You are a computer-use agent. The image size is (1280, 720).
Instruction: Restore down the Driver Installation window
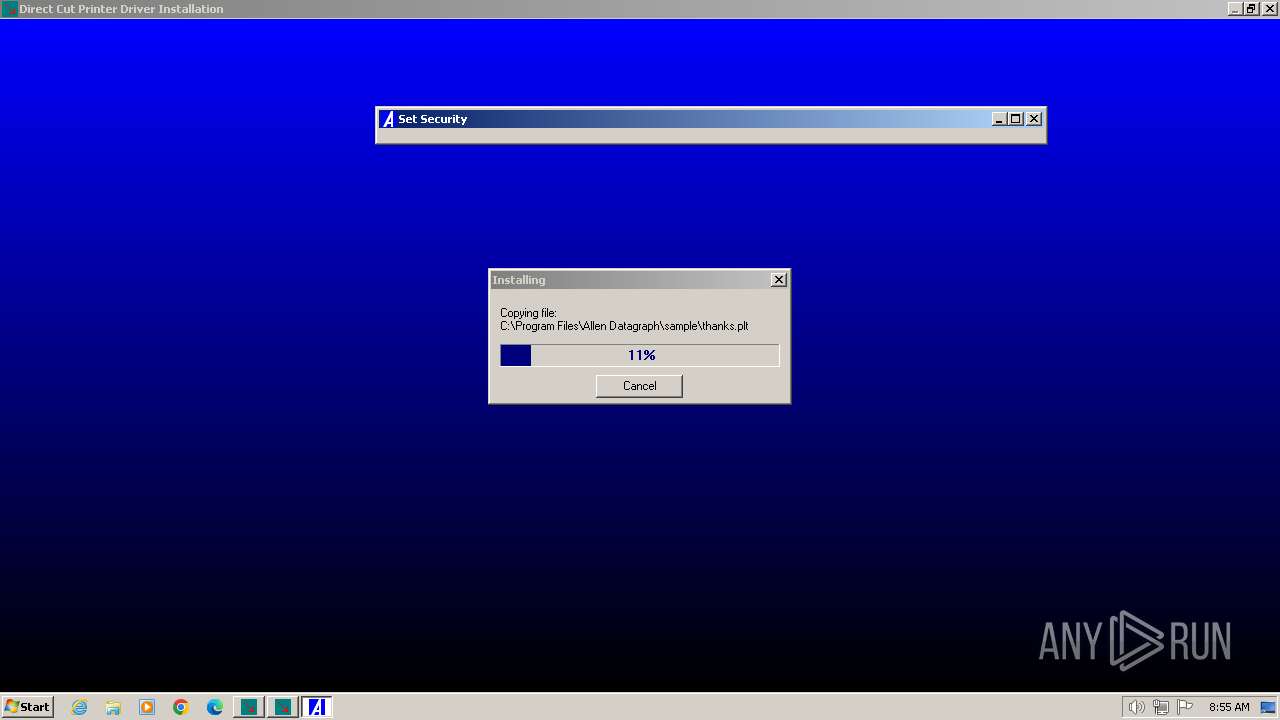tap(1251, 9)
